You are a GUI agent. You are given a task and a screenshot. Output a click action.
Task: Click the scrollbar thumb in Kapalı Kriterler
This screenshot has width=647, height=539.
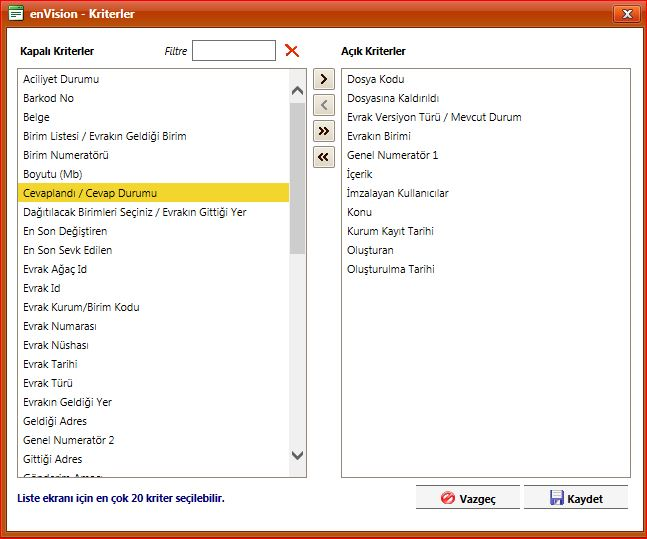[297, 178]
